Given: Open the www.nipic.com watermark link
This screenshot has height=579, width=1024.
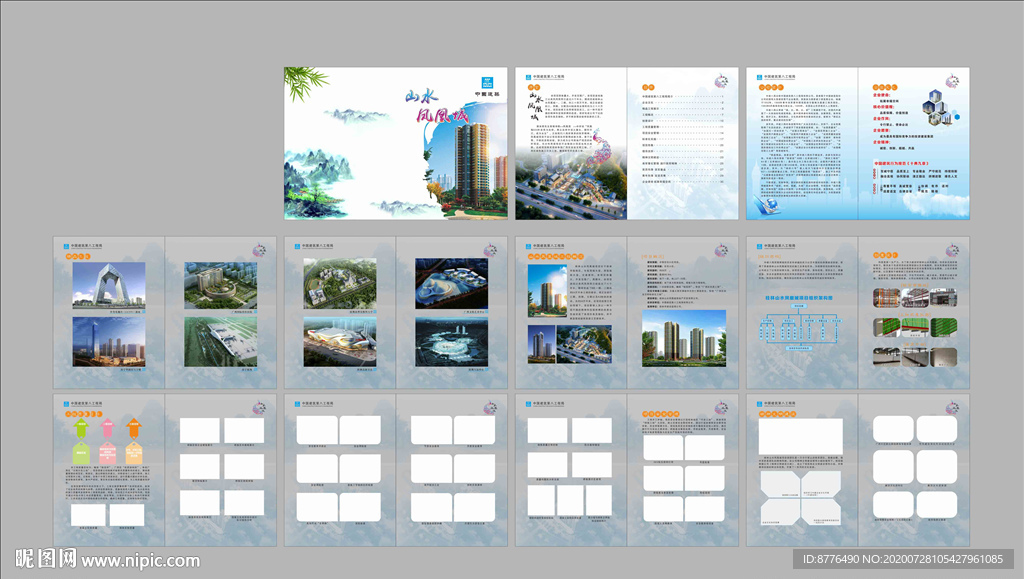Looking at the screenshot, I should click(x=141, y=561).
